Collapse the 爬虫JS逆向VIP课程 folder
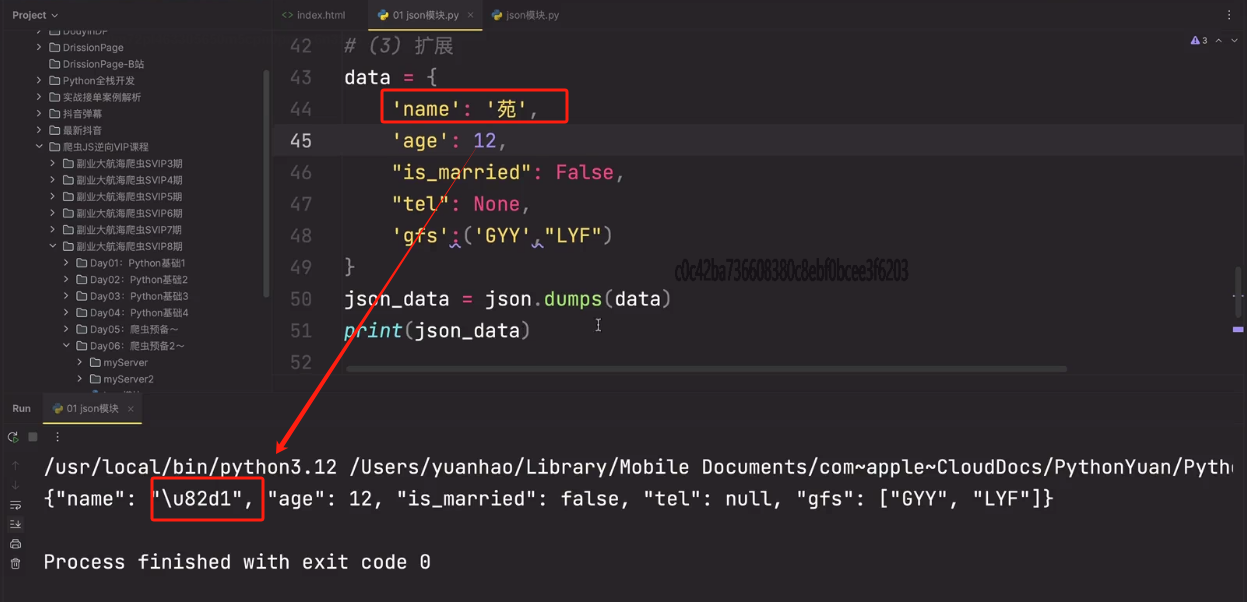 point(40,147)
